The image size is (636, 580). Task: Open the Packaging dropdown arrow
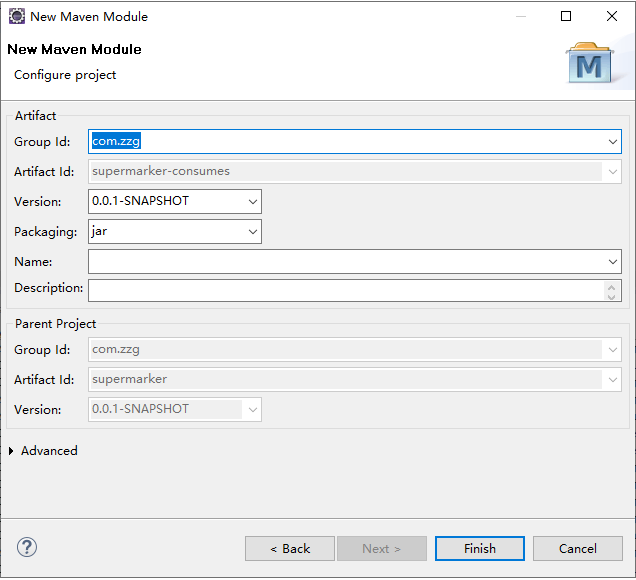[x=253, y=232]
